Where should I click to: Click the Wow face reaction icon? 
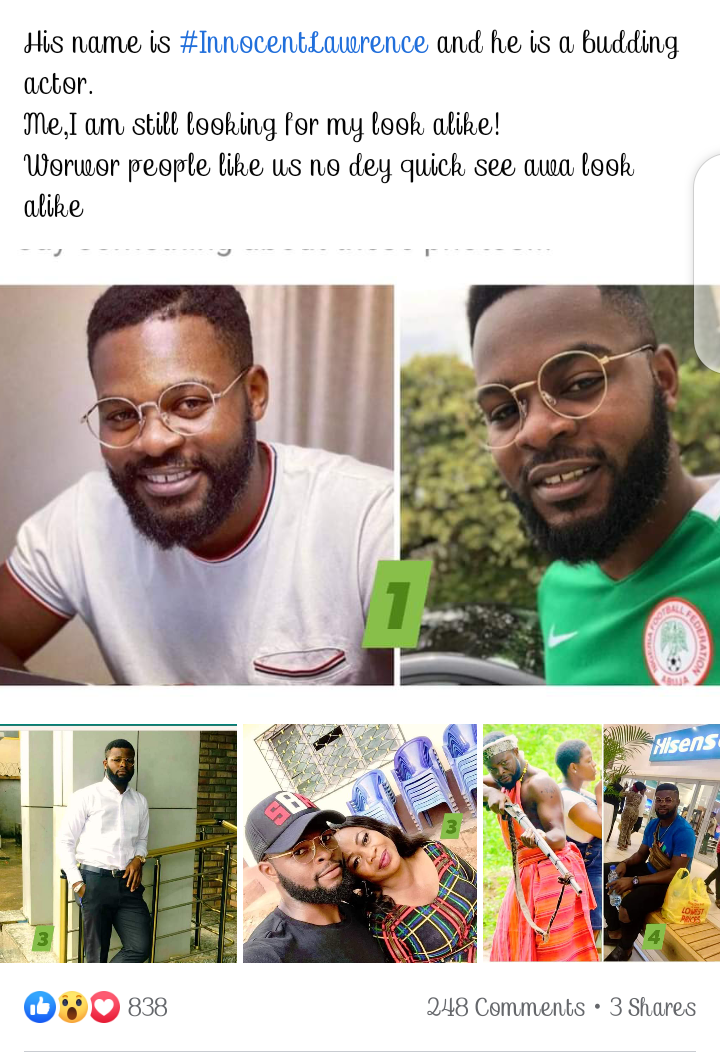(73, 1007)
